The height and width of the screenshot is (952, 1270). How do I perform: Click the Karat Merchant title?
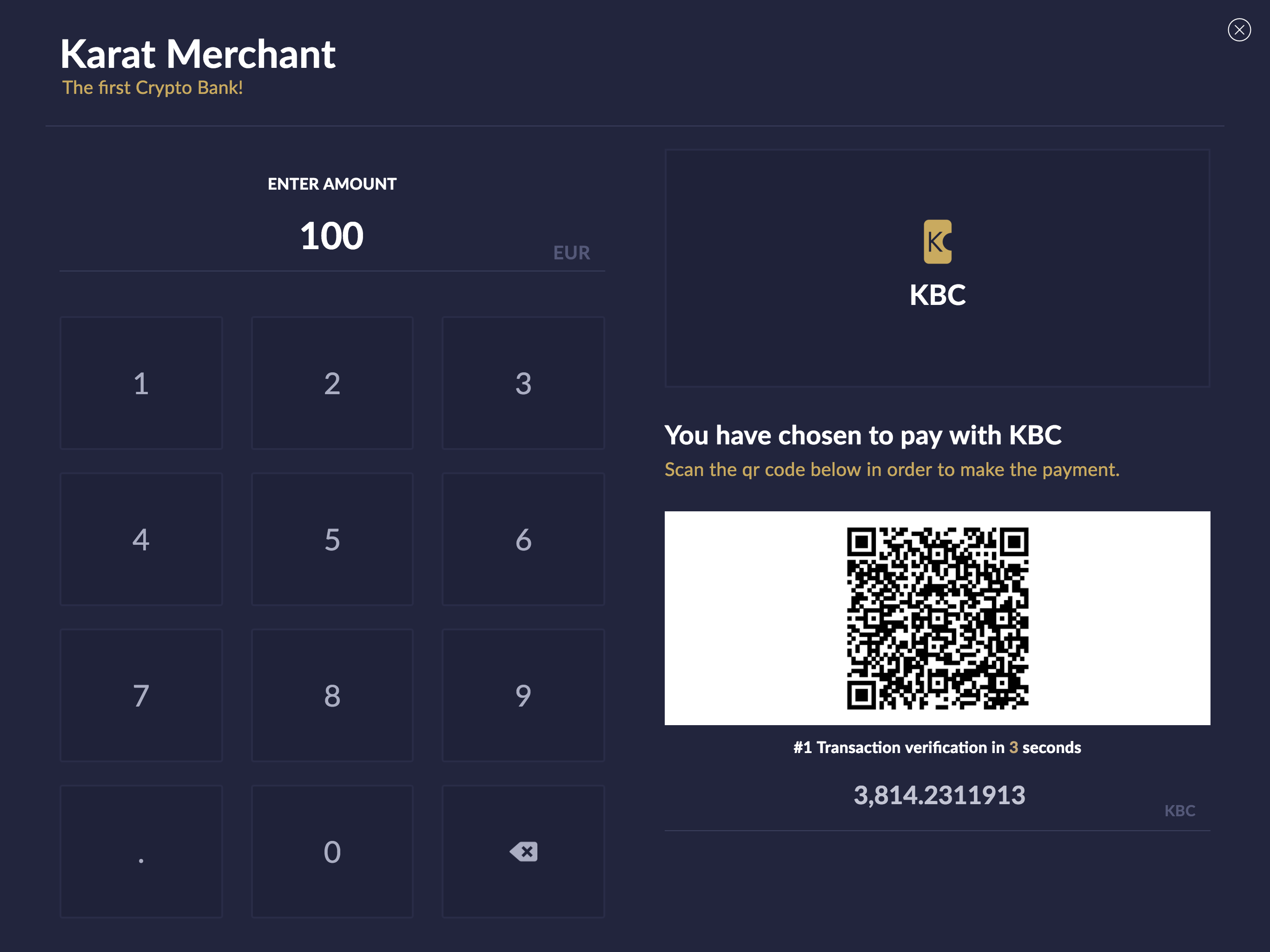(x=198, y=54)
